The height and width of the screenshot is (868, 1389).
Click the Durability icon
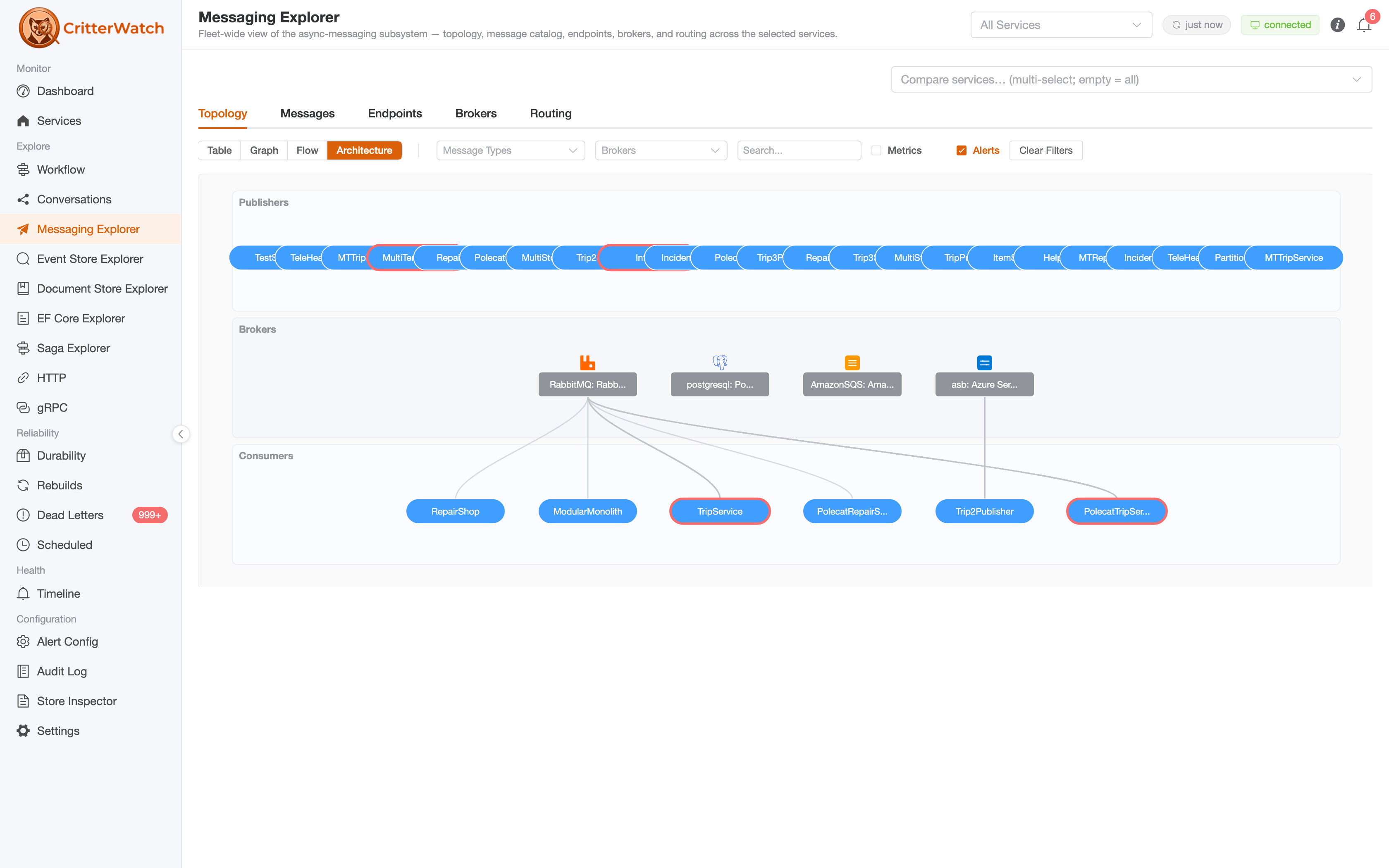pyautogui.click(x=23, y=456)
